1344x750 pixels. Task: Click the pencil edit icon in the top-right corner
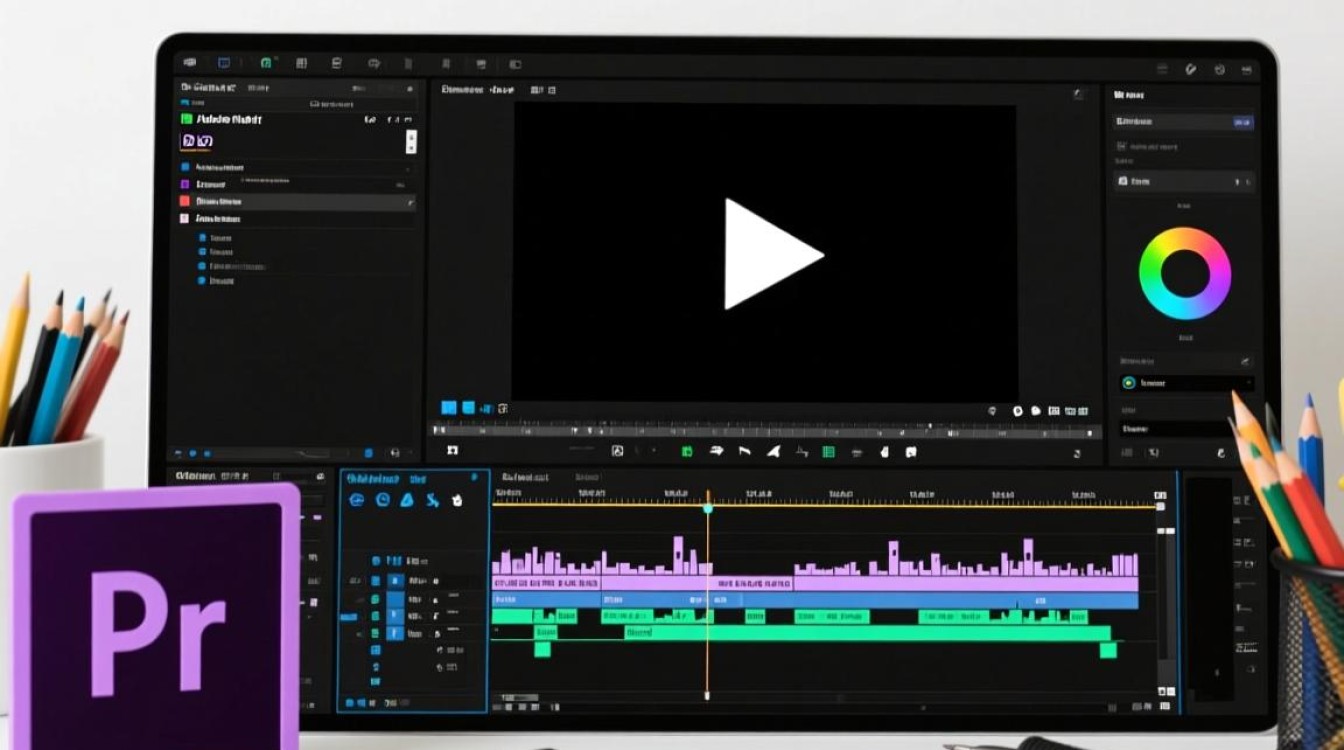pos(1190,69)
